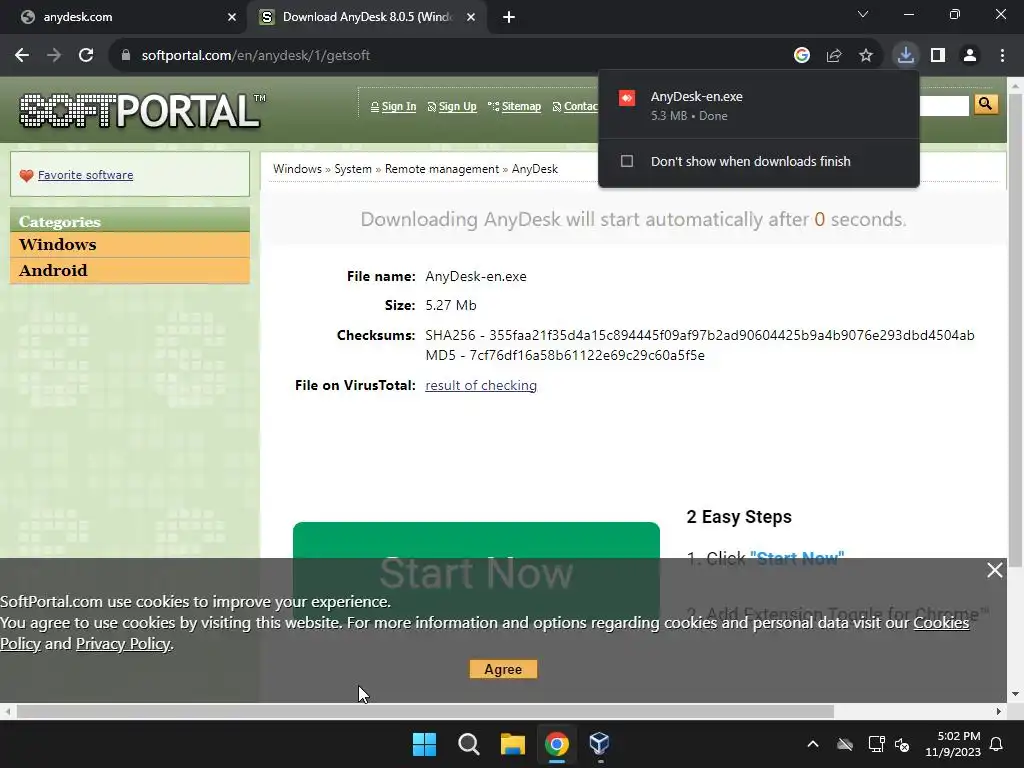This screenshot has width=1024, height=768.
Task: Open the VirtualBox taskbar icon
Action: click(600, 744)
